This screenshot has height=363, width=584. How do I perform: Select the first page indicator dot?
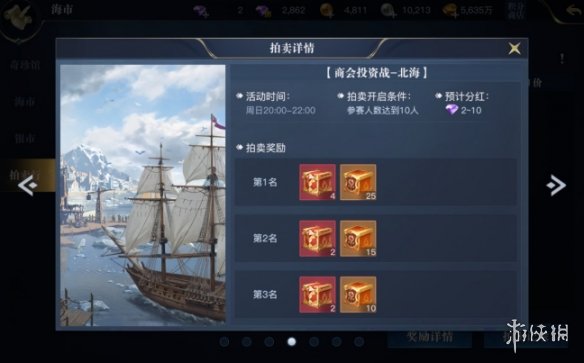[x=224, y=341]
